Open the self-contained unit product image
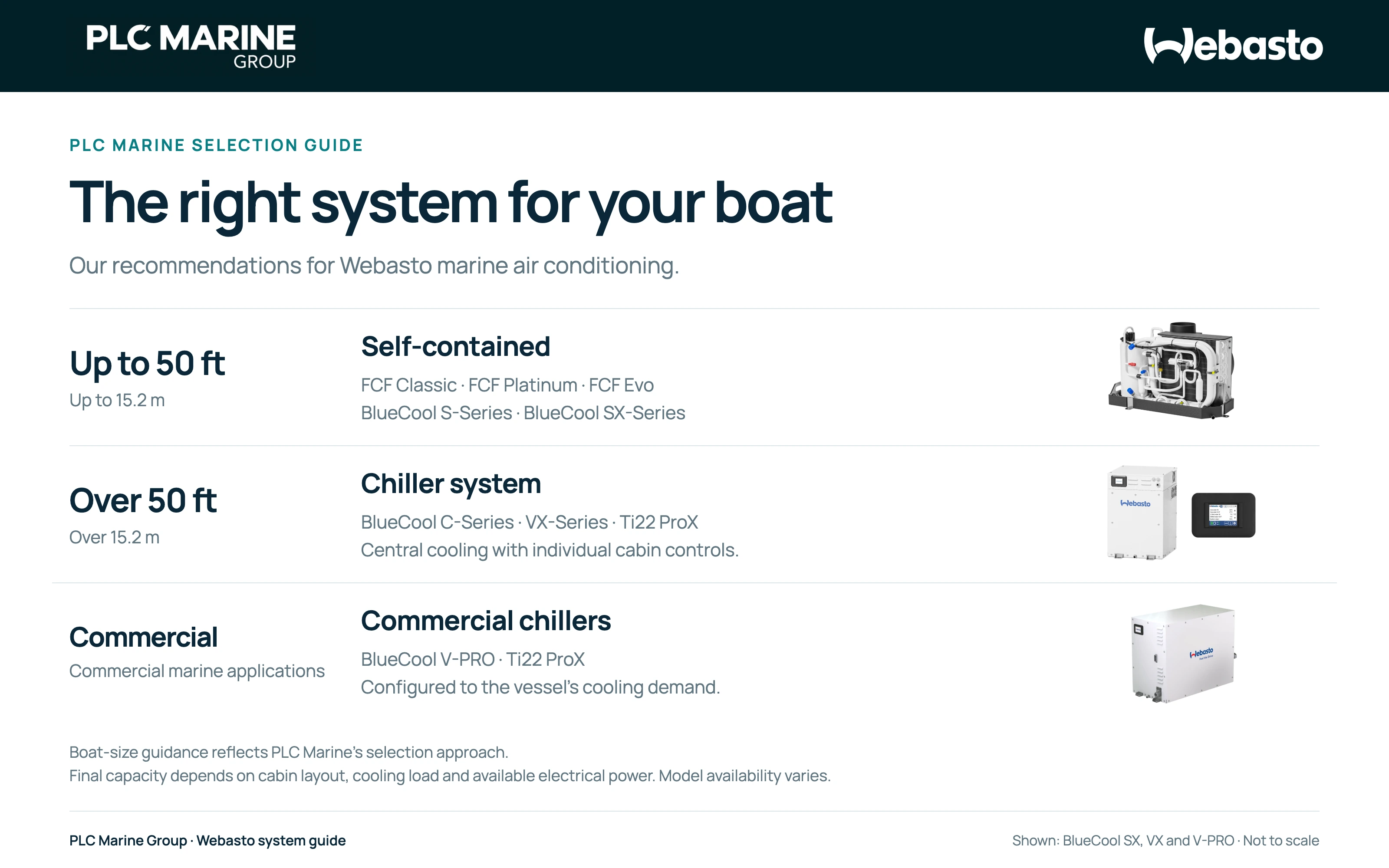Image resolution: width=1389 pixels, height=868 pixels. coord(1171,370)
